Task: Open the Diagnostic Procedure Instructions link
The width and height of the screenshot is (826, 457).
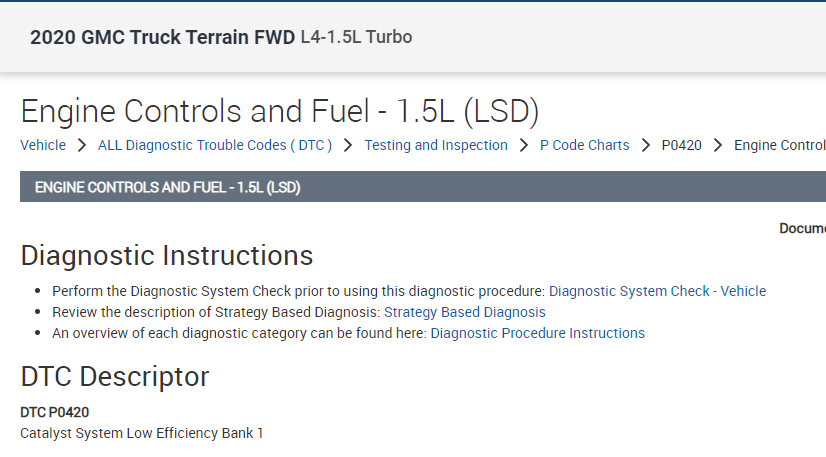Action: coord(537,333)
